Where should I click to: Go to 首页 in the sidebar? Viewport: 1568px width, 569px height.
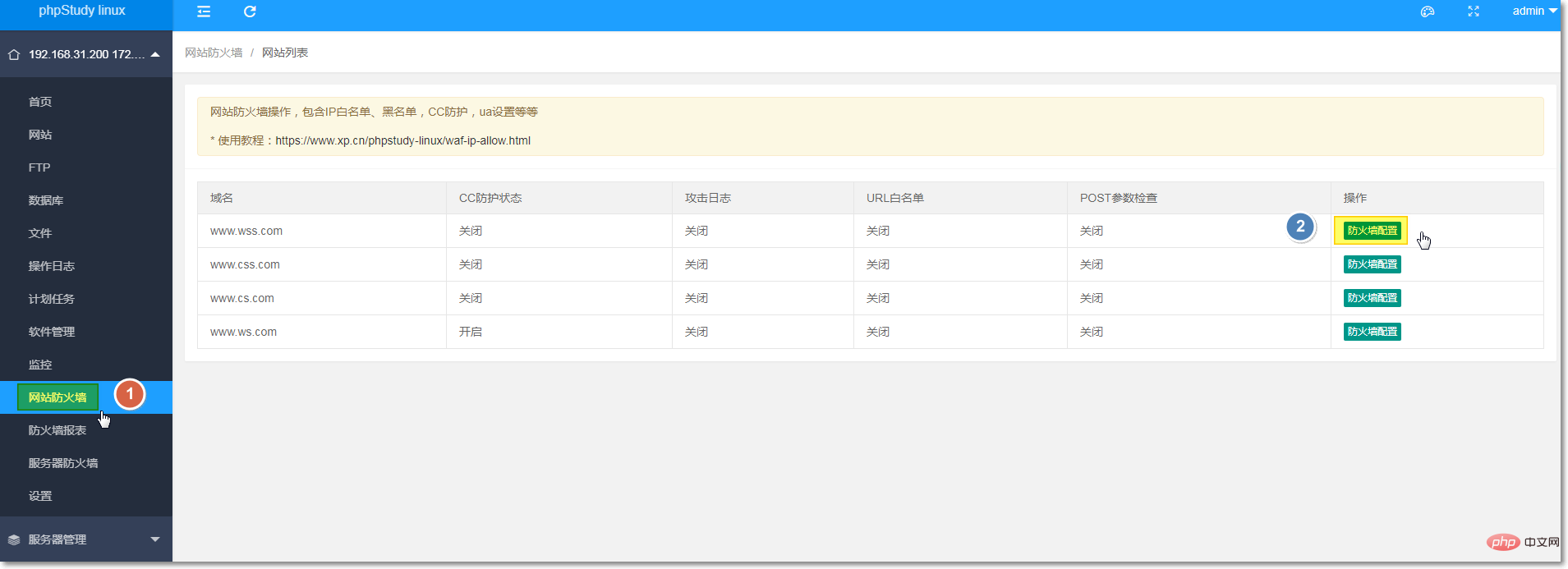coord(40,102)
